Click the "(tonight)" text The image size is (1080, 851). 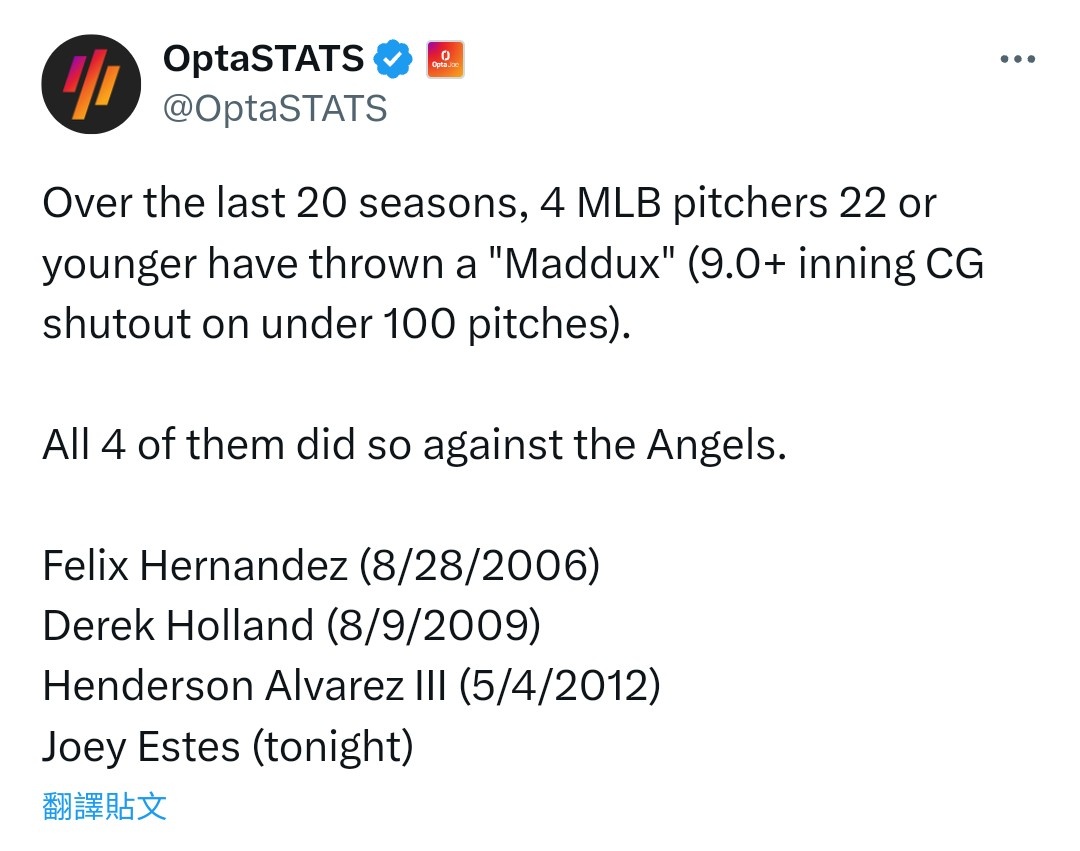(x=332, y=747)
